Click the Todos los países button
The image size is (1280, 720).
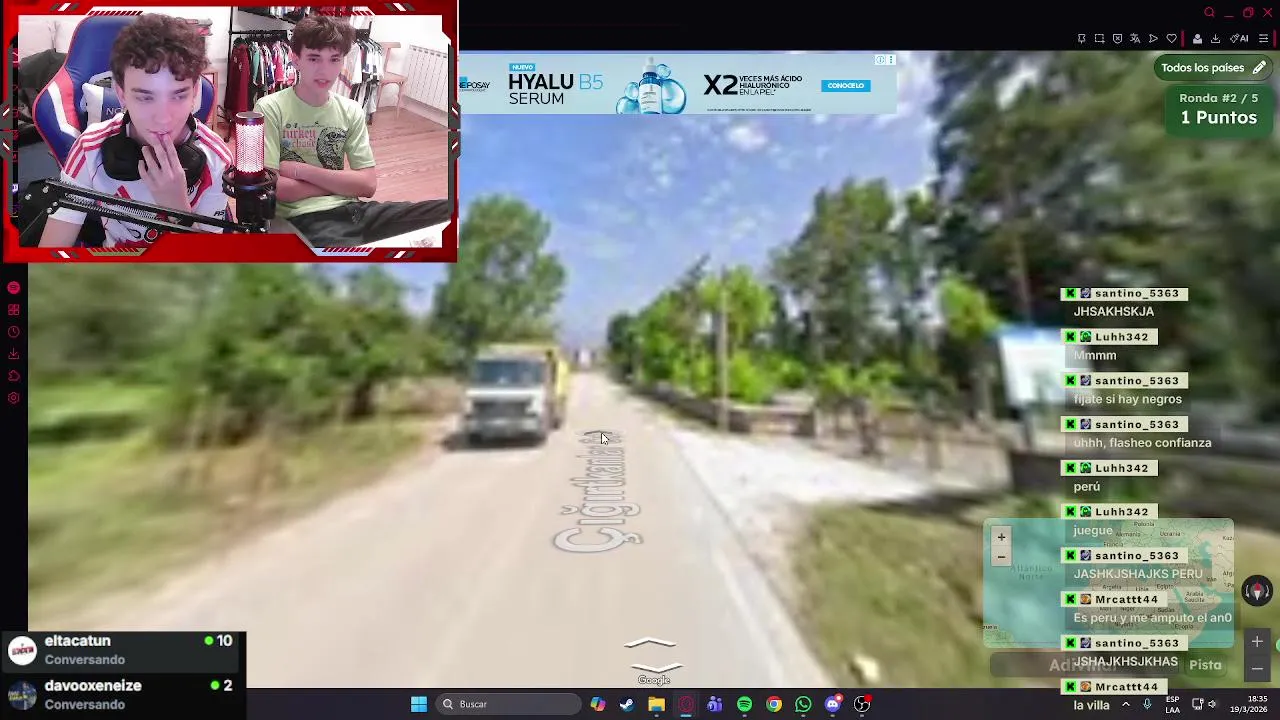click(x=1213, y=68)
